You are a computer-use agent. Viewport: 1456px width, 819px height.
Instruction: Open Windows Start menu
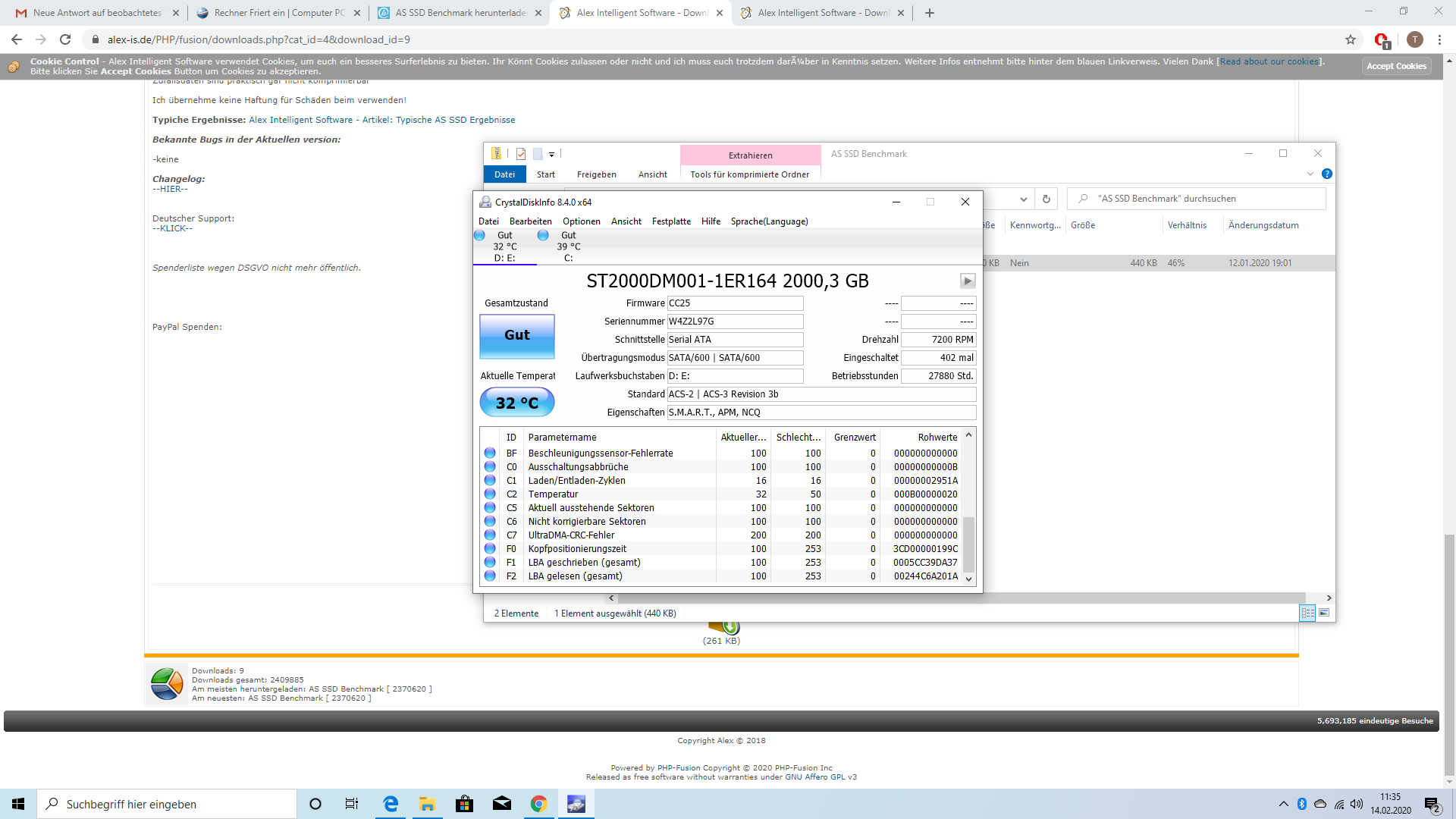point(18,804)
